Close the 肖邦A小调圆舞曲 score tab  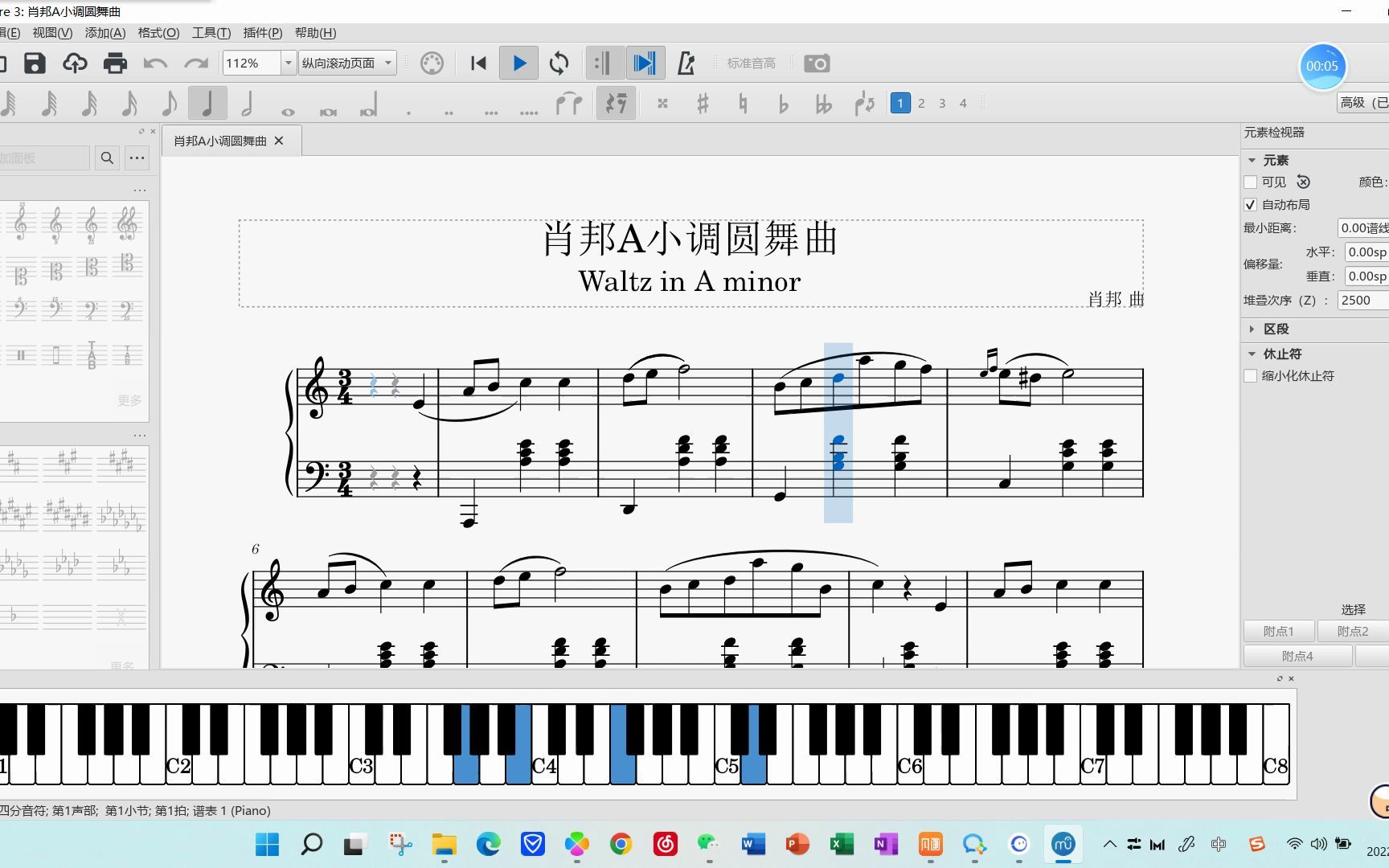[x=279, y=141]
